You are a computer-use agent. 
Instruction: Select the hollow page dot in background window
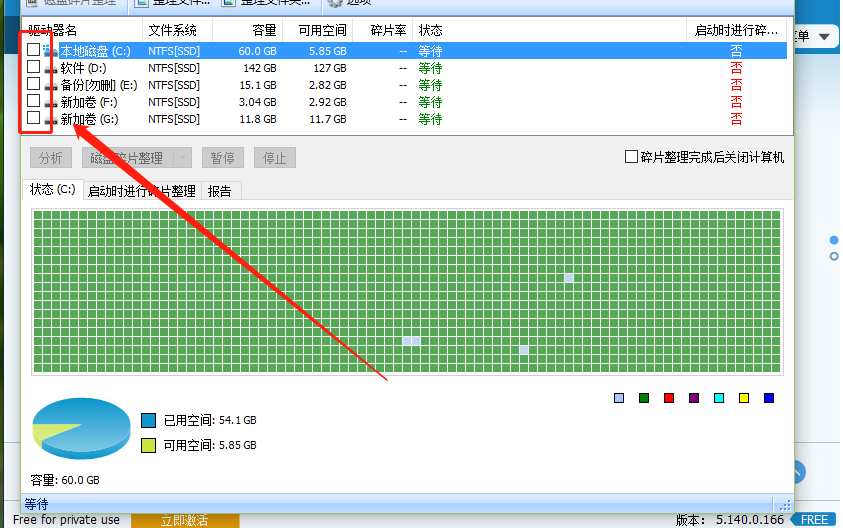click(x=834, y=256)
